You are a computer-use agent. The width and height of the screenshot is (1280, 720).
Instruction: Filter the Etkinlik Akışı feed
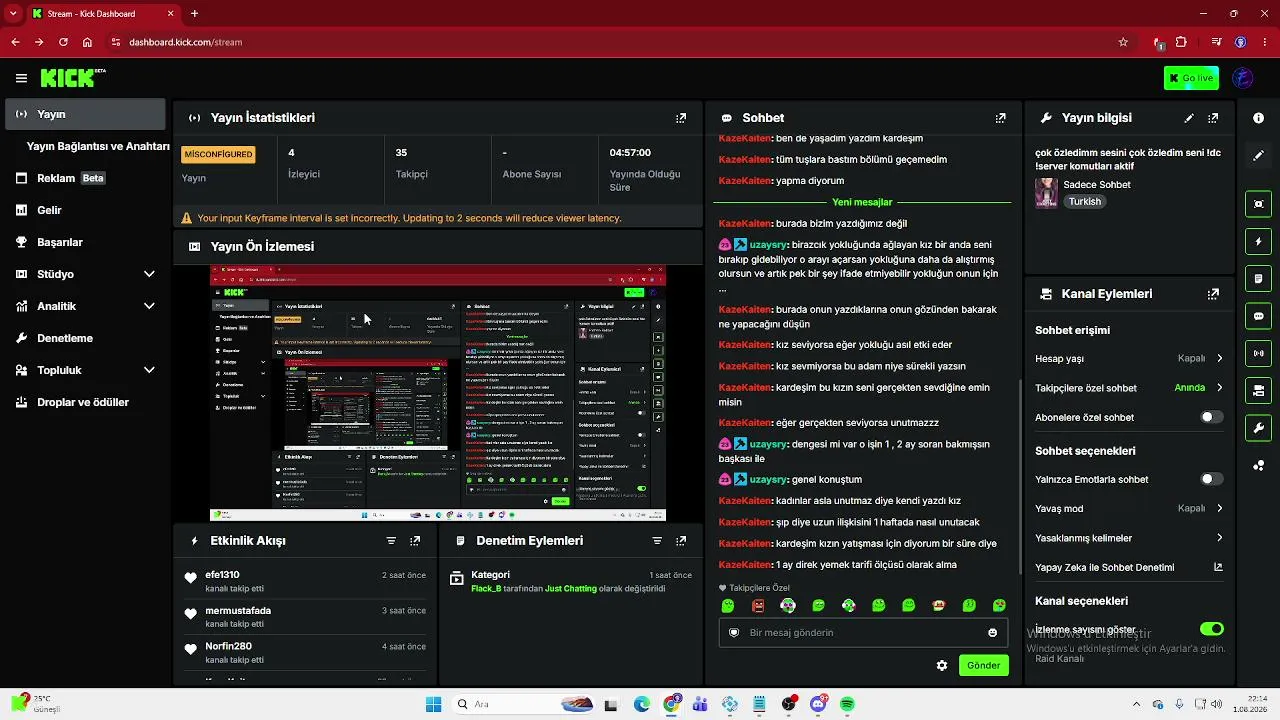(x=391, y=541)
